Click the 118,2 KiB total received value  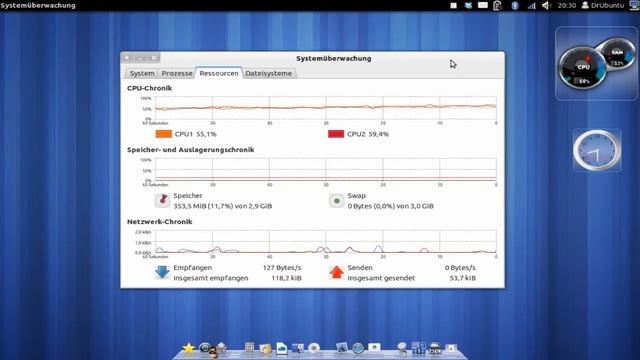pos(287,278)
